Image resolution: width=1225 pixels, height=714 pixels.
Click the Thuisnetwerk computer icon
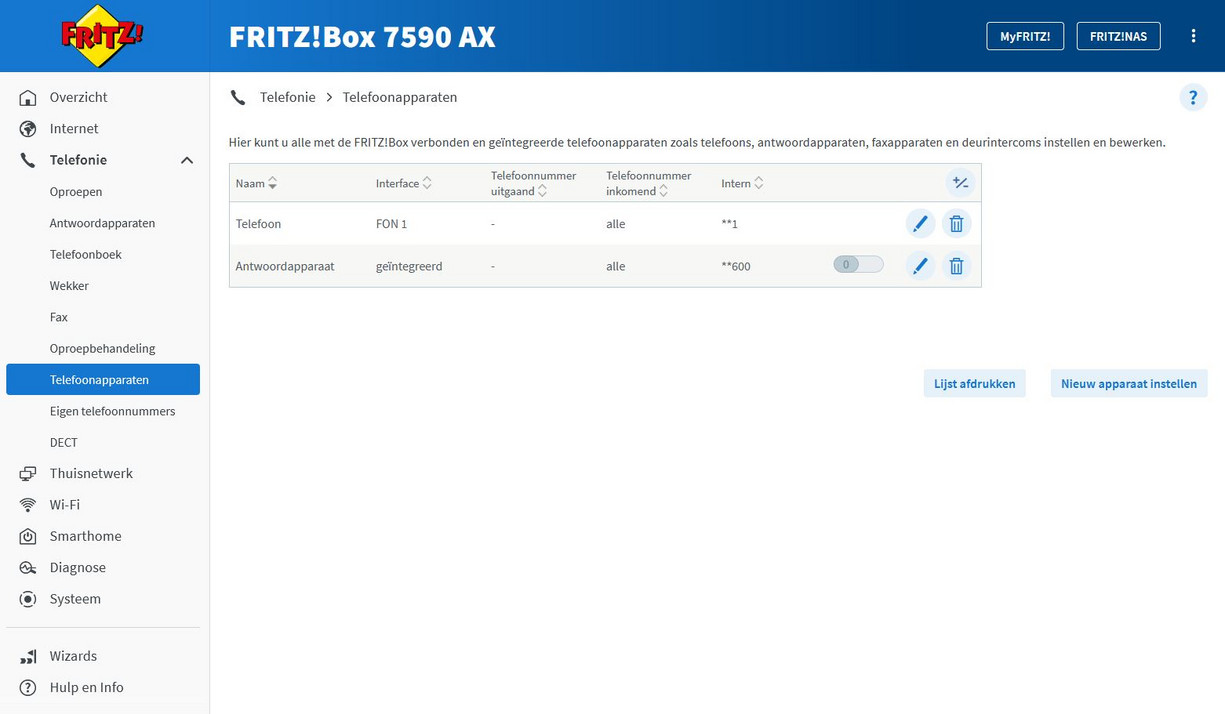(x=28, y=474)
